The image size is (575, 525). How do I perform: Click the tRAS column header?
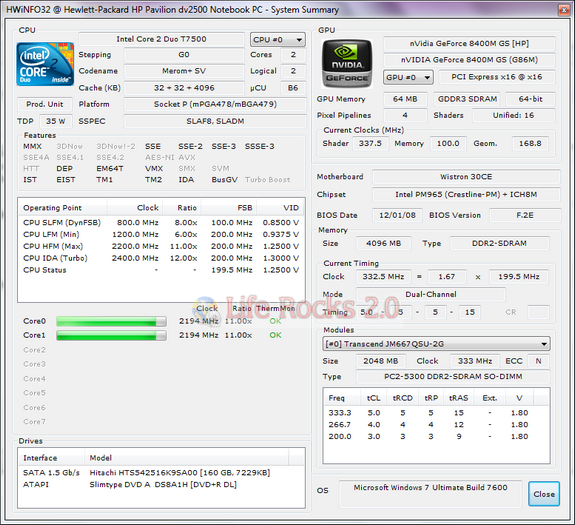[458, 398]
